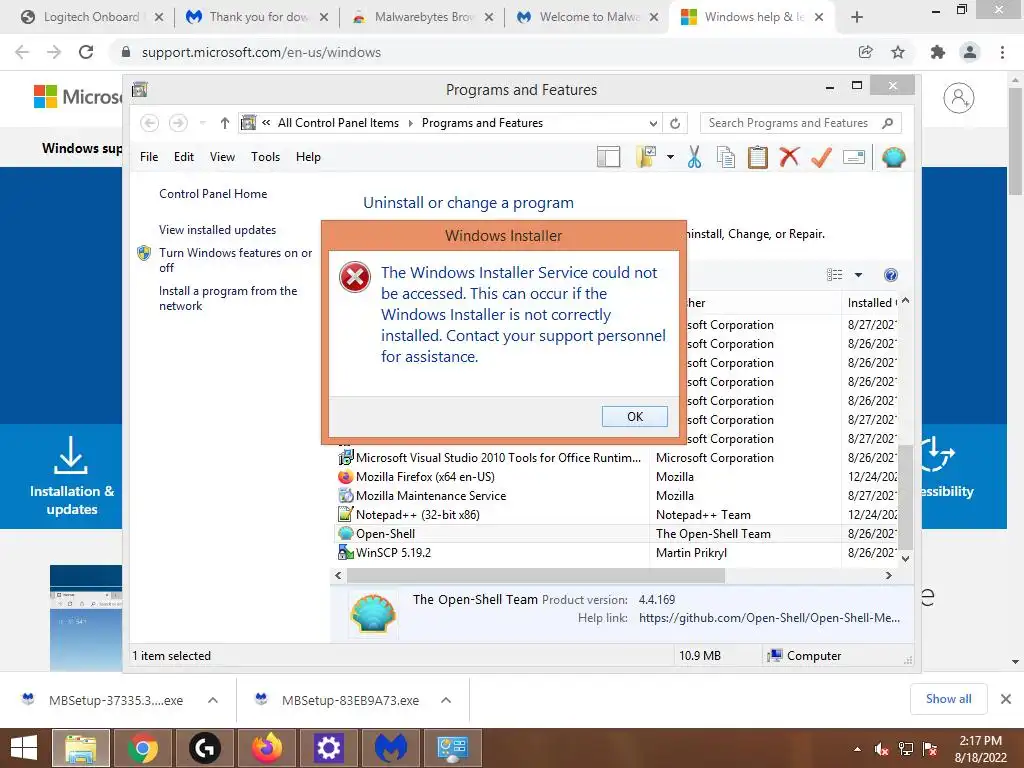Expand the view options dropdown arrow

[858, 275]
